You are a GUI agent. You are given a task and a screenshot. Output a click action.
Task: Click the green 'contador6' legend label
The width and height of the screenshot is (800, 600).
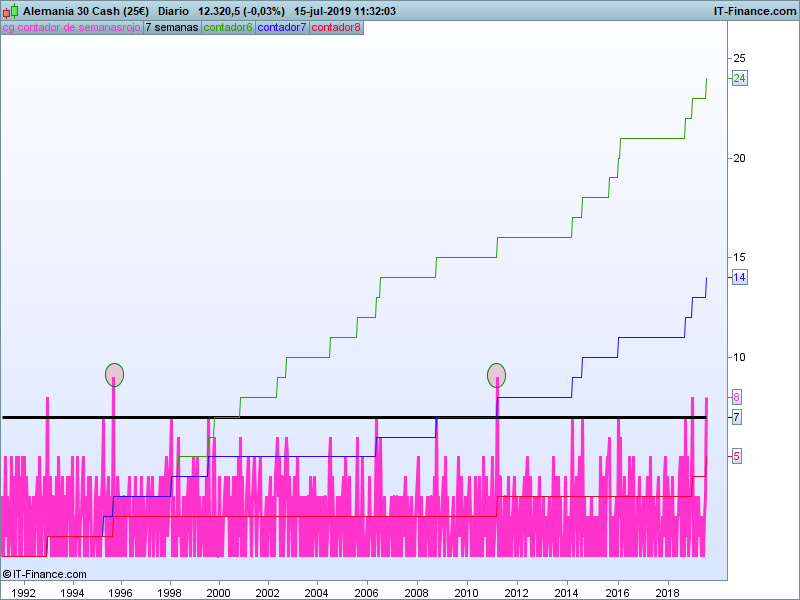click(229, 27)
